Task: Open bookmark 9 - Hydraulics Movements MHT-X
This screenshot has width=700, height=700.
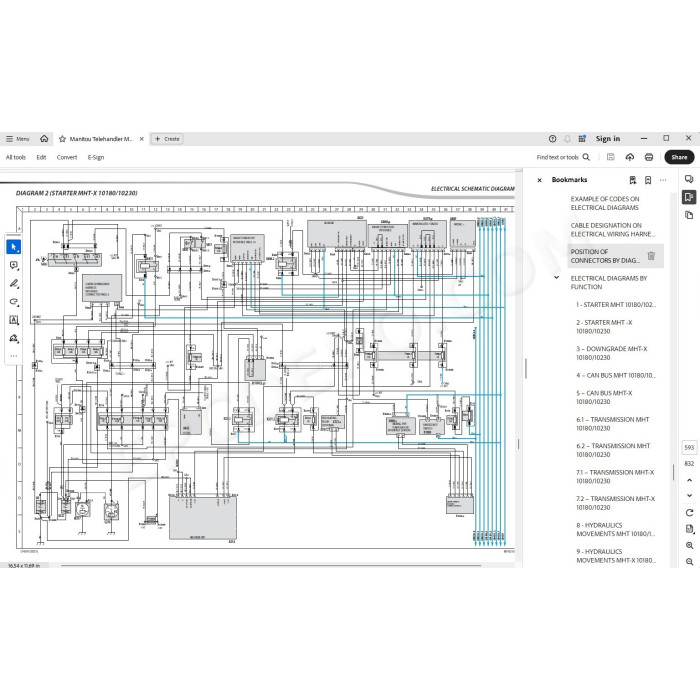Action: click(x=616, y=555)
